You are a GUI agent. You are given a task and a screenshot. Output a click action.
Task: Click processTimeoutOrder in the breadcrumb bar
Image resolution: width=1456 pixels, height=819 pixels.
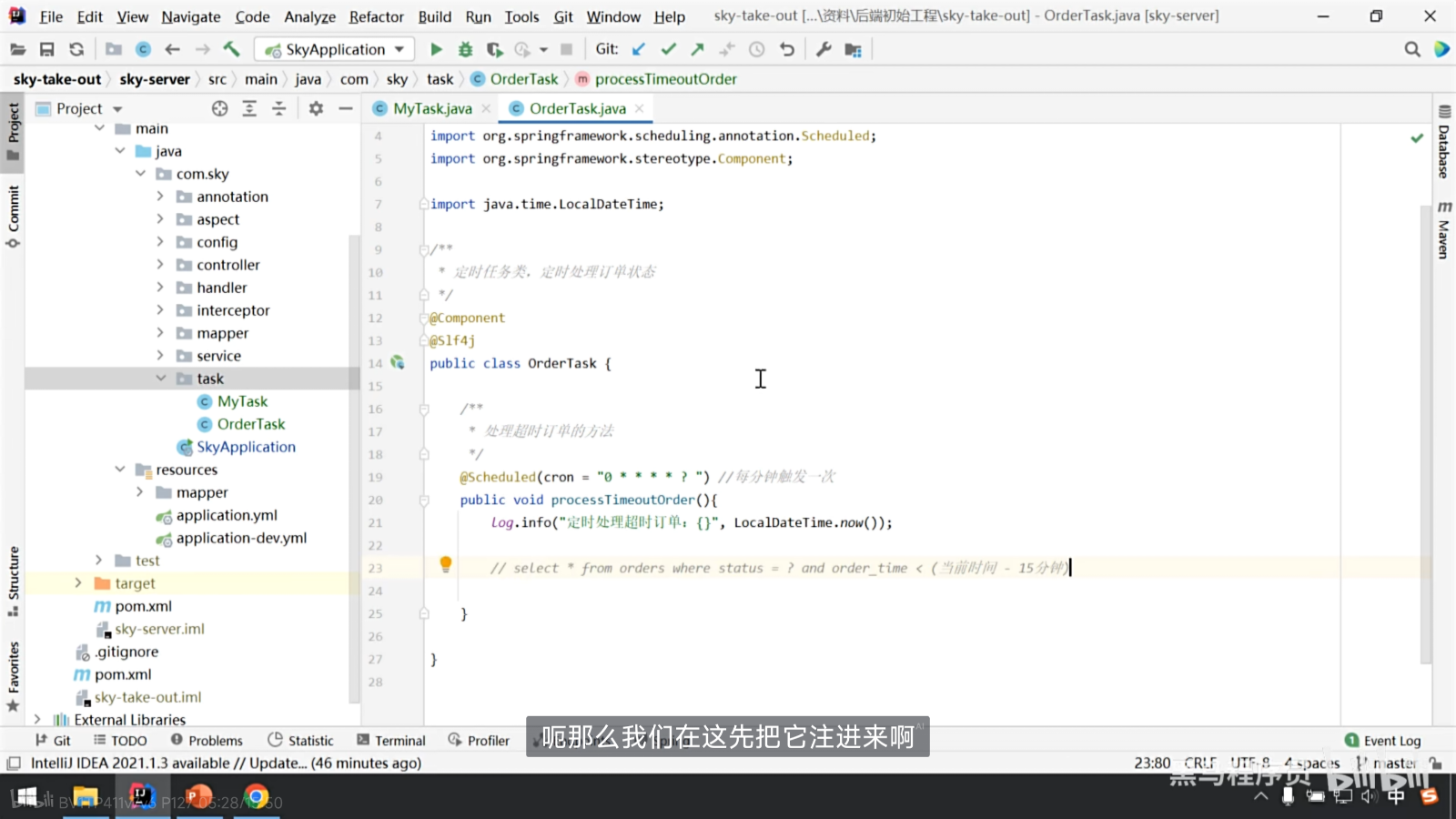pyautogui.click(x=665, y=79)
